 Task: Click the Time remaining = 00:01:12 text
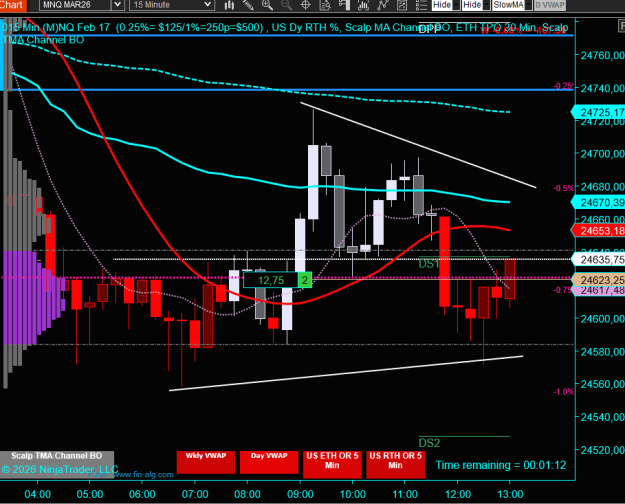click(x=501, y=465)
